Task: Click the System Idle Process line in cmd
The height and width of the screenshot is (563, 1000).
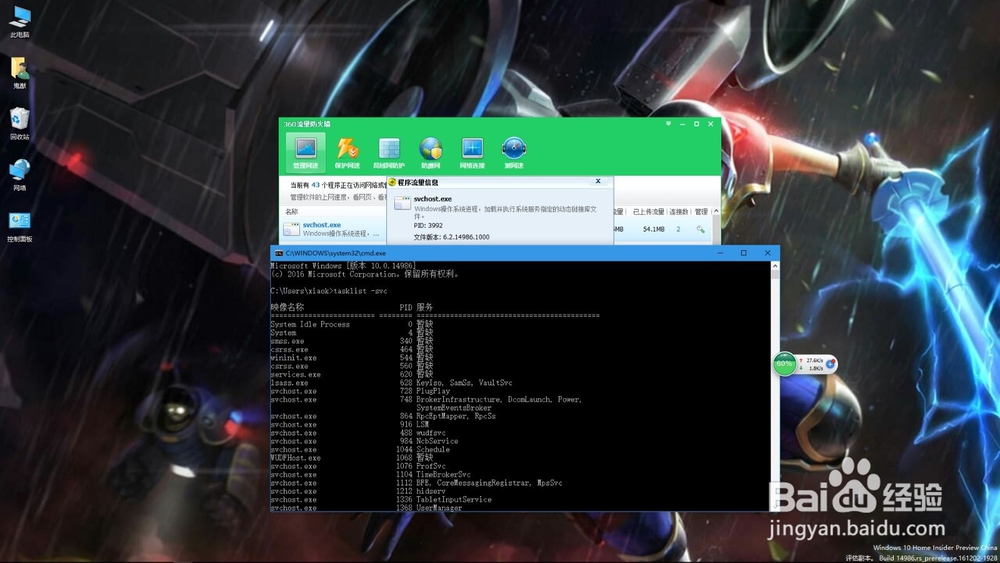Action: (x=351, y=324)
